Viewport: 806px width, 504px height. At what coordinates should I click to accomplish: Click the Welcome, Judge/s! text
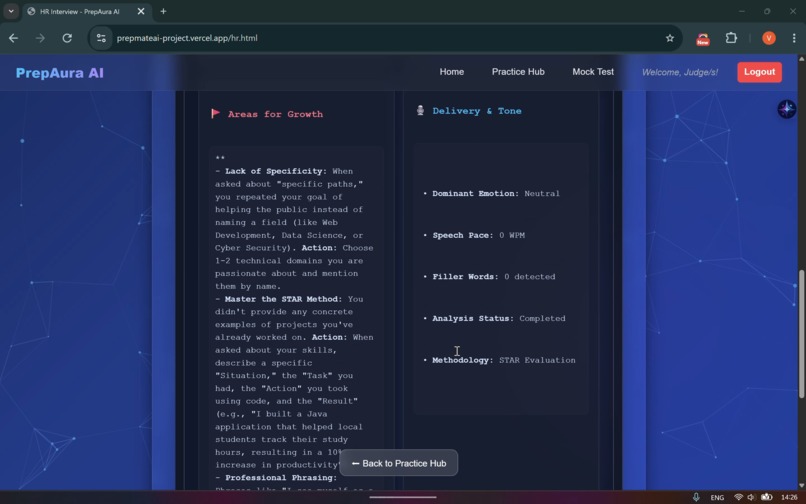tap(680, 73)
